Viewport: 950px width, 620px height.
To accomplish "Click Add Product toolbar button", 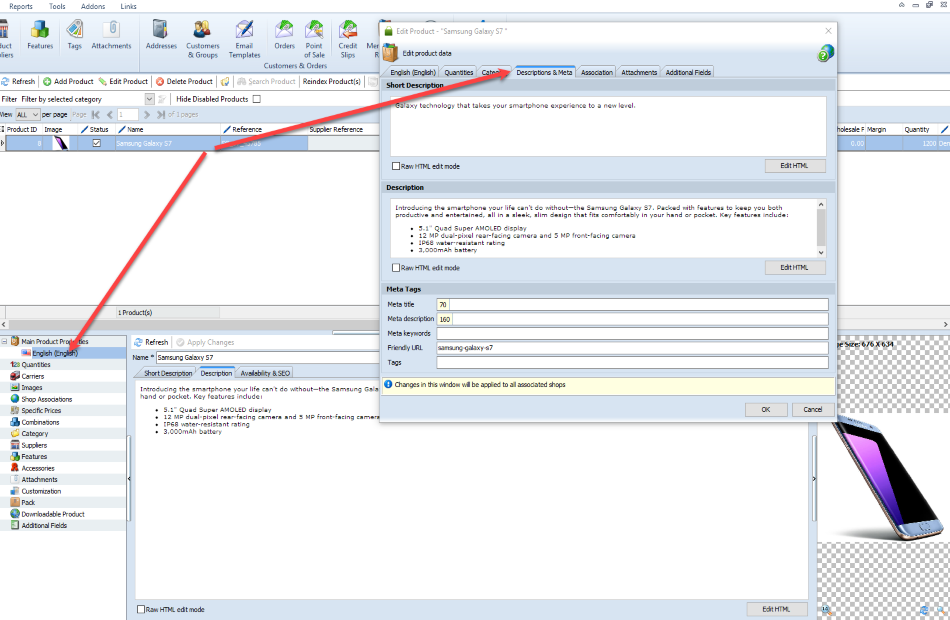I will [68, 81].
